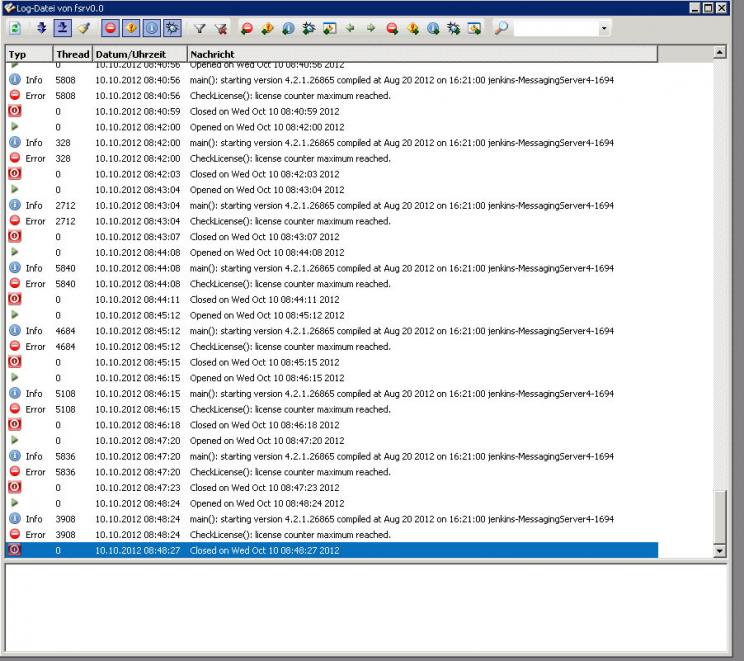Toggle the yellow warning messages filter button
744x661 pixels.
[x=129, y=29]
